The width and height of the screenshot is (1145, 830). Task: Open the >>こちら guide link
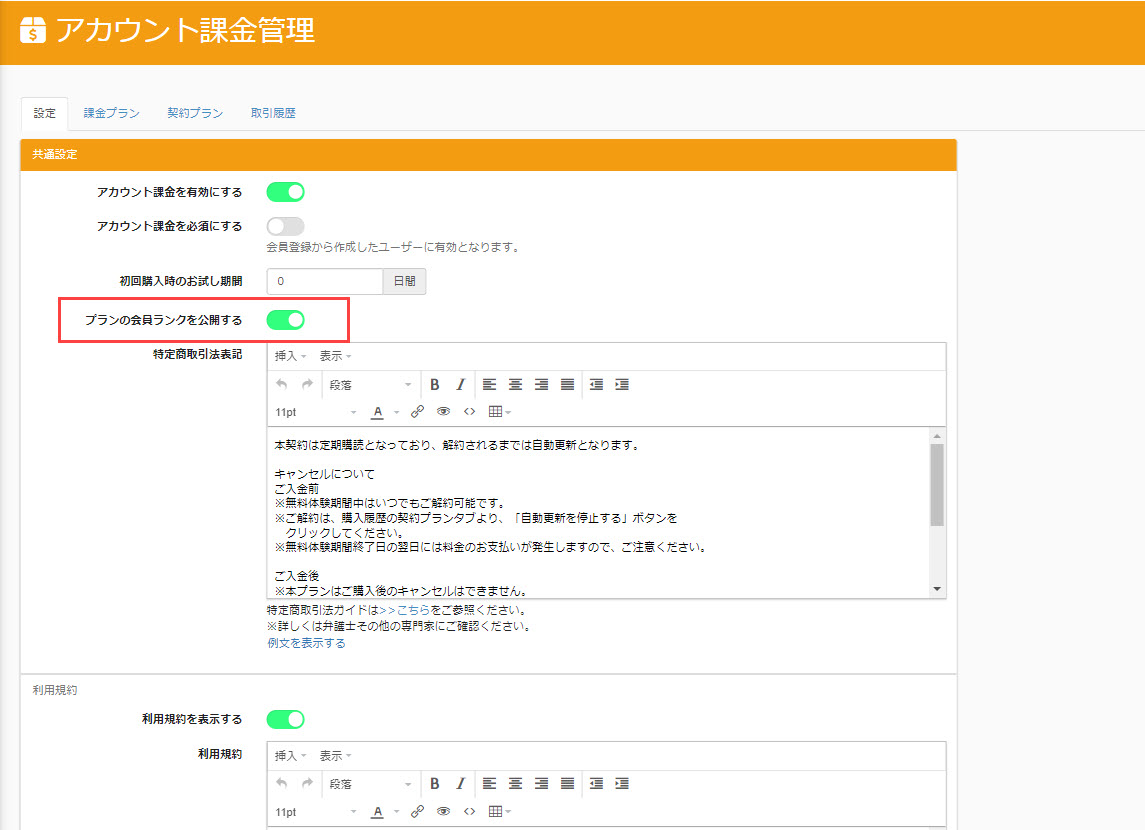(x=405, y=609)
